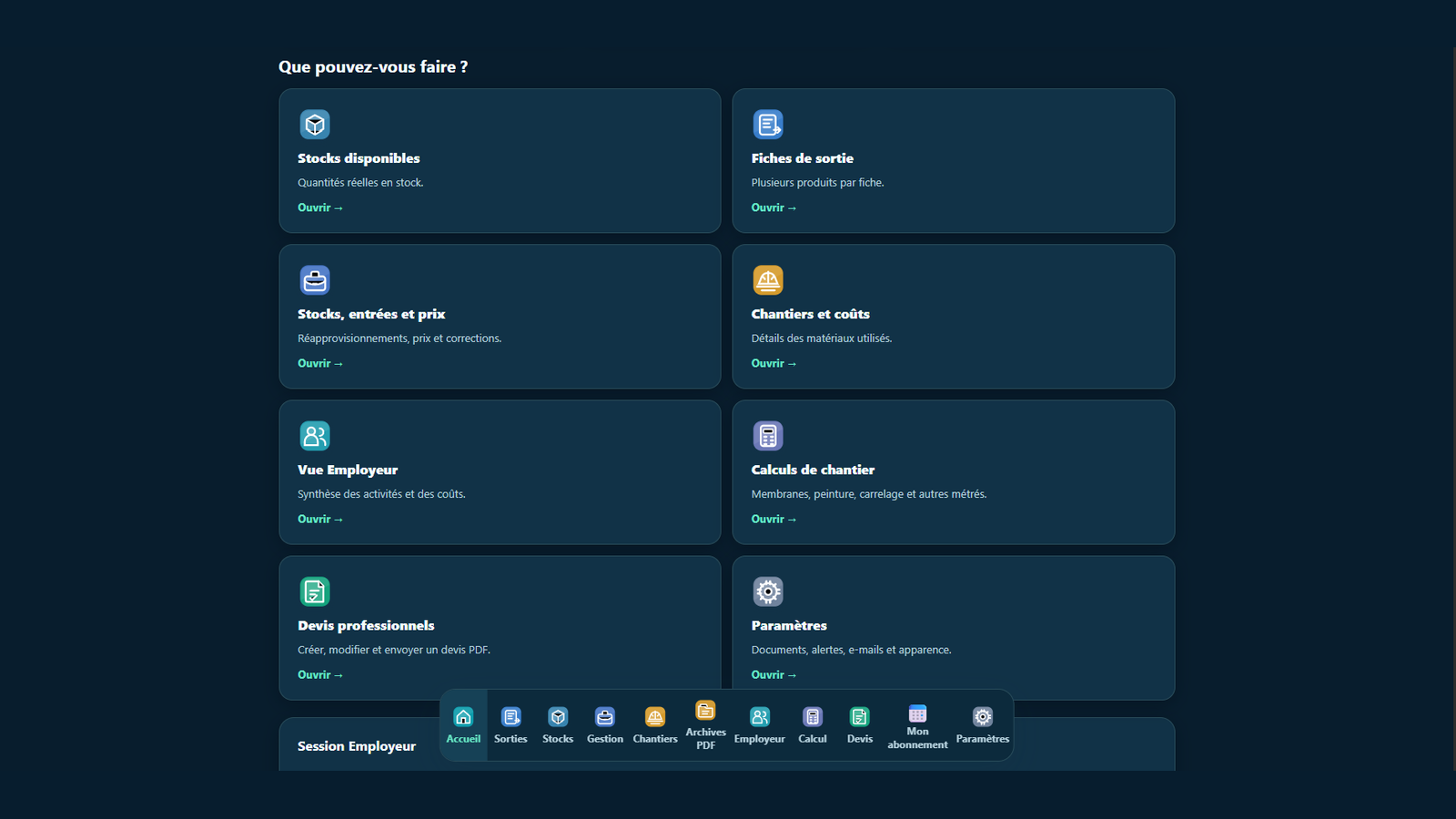Click the 'Session Employeur' heading
This screenshot has height=819, width=1456.
(357, 746)
